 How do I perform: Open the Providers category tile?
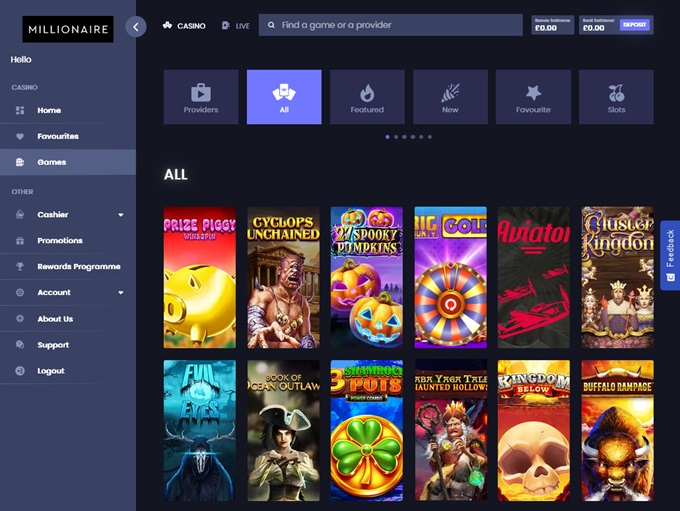tap(201, 97)
